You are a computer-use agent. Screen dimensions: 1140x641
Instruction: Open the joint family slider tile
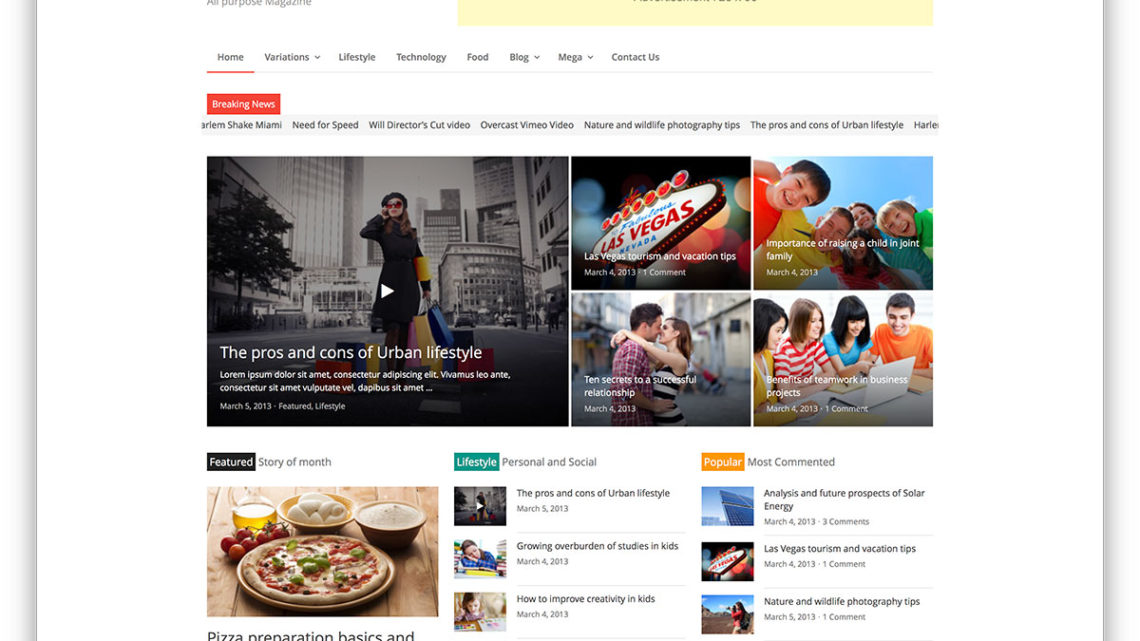(x=843, y=223)
